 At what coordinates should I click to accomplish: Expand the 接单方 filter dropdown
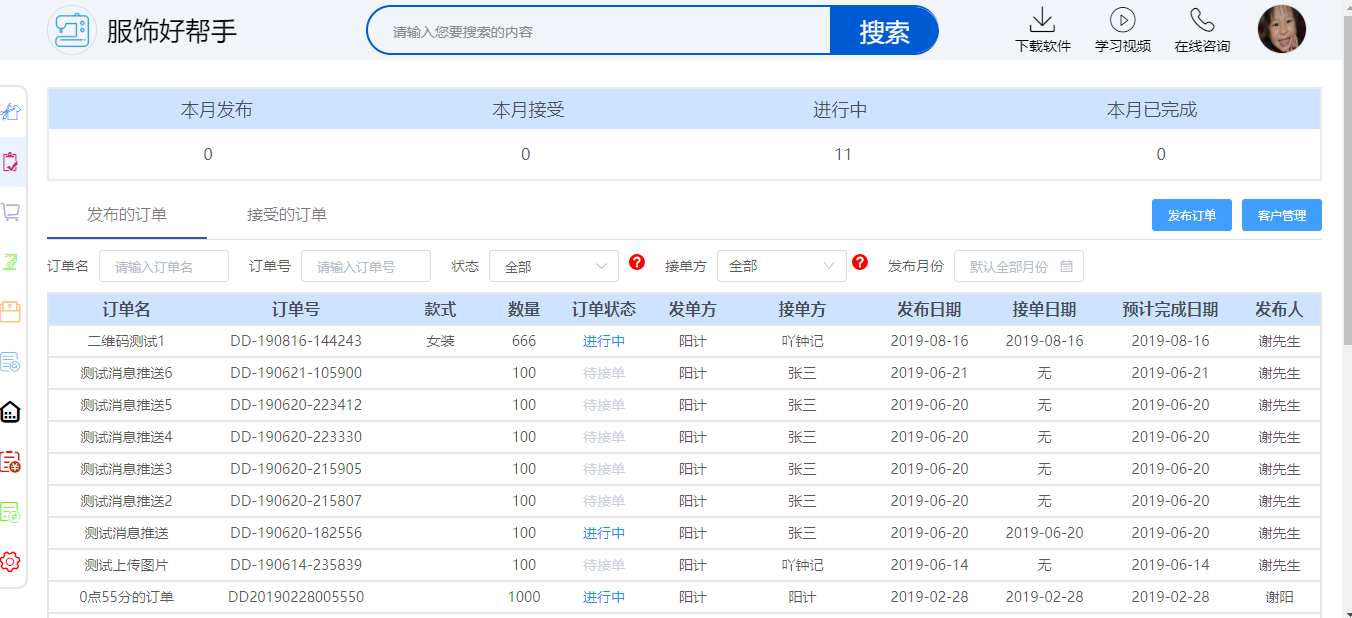pyautogui.click(x=782, y=266)
